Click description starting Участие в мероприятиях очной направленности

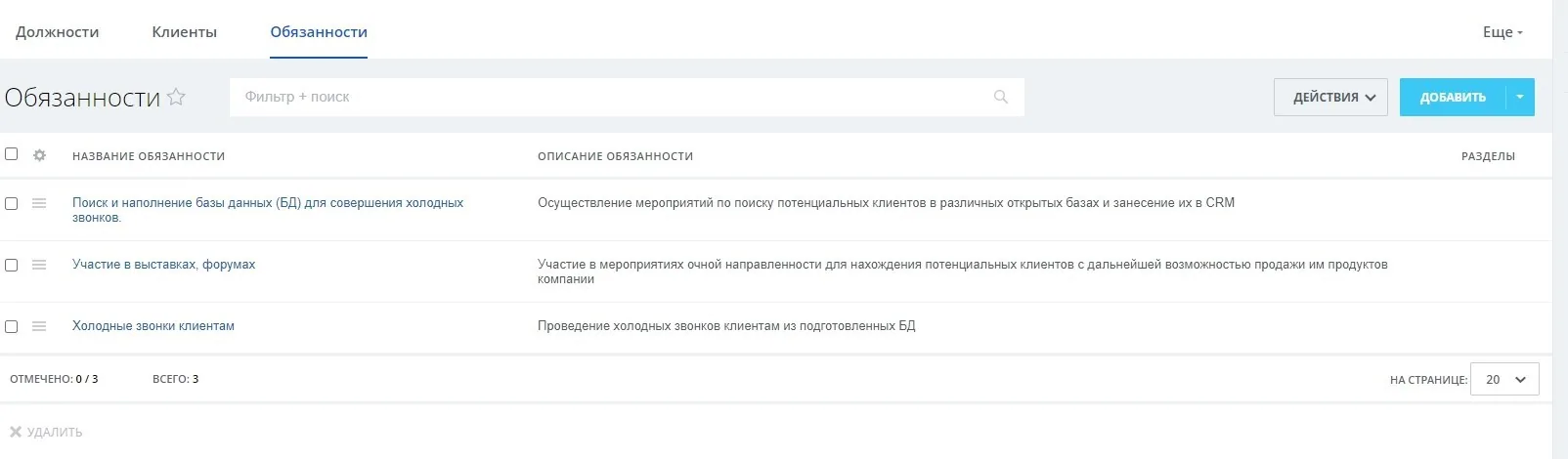(962, 271)
